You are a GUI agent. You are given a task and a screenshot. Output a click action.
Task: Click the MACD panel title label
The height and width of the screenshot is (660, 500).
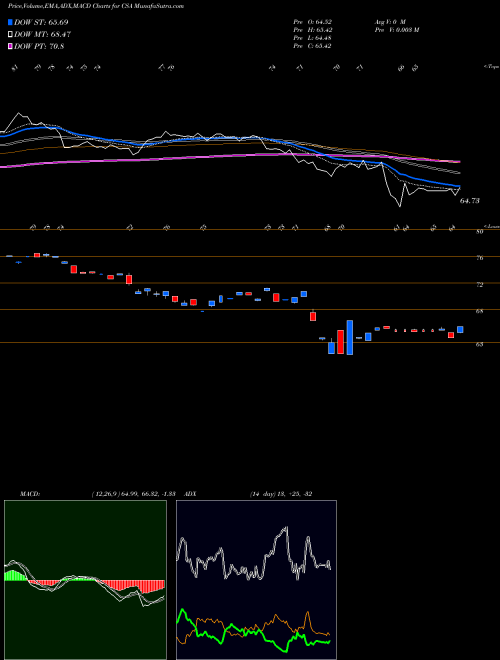click(29, 493)
